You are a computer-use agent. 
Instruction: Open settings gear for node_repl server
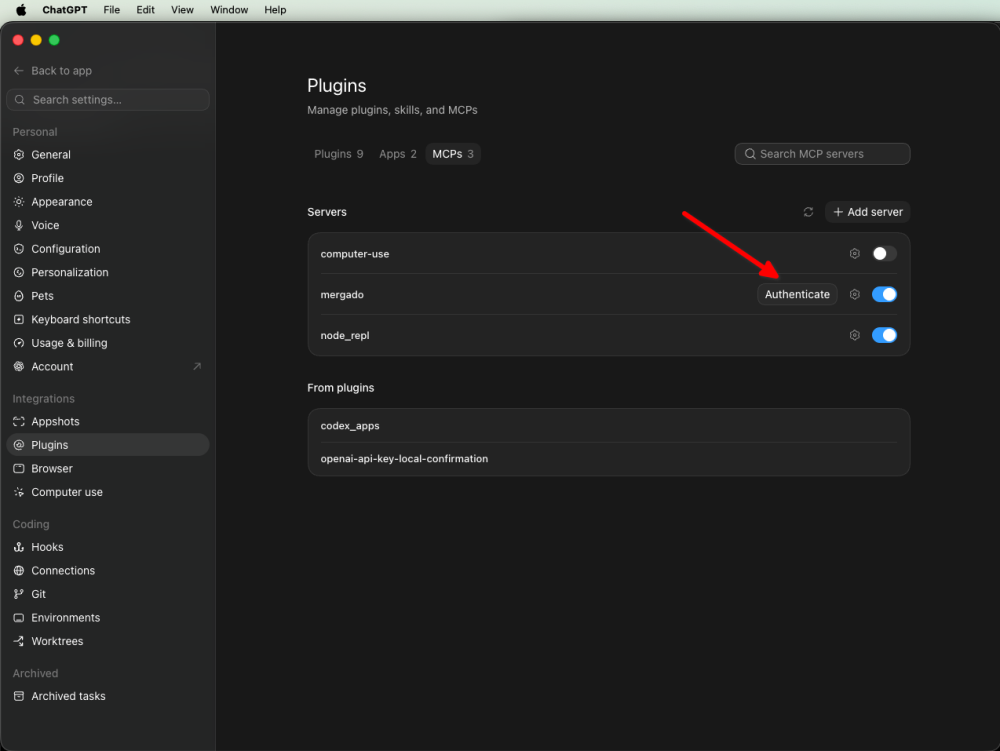coord(855,335)
